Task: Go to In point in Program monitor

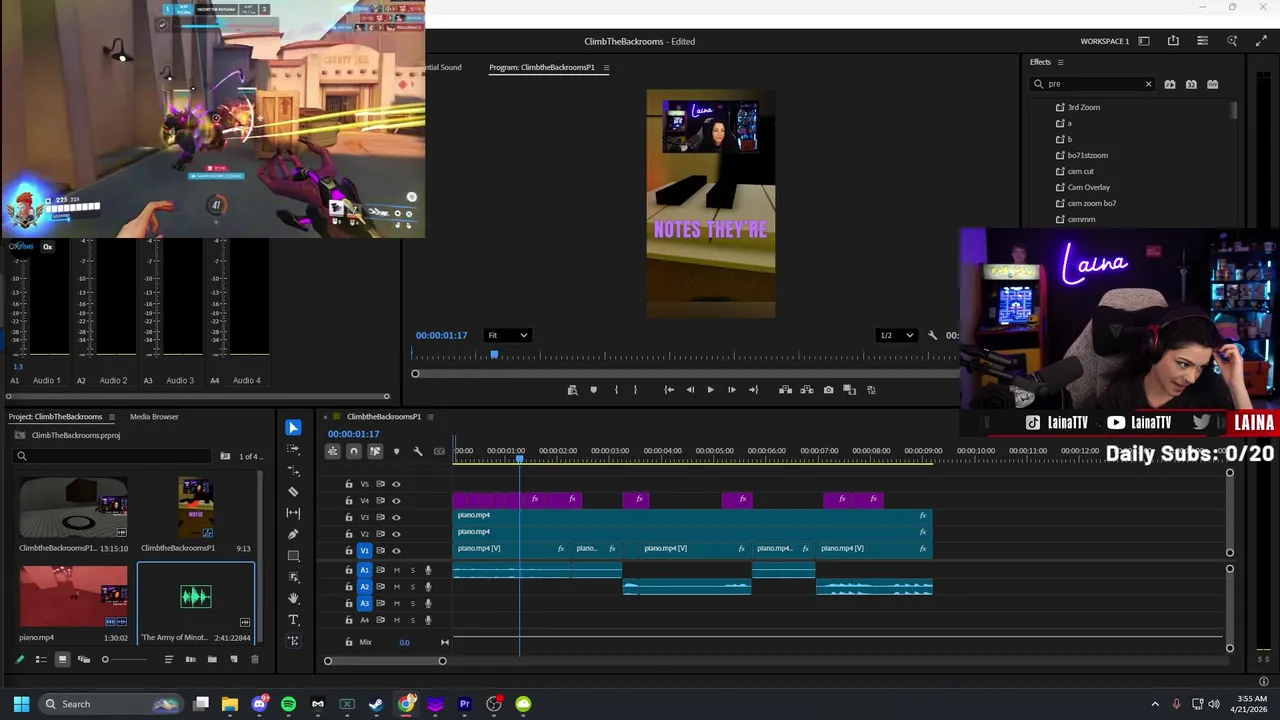Action: [669, 390]
